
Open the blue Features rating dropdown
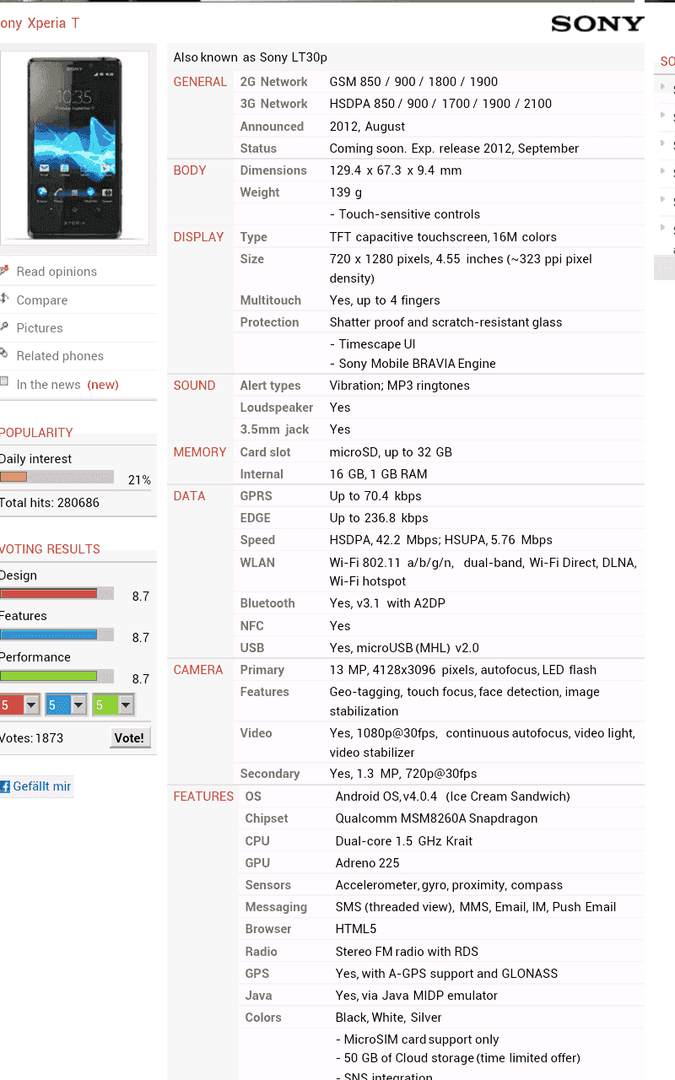(x=66, y=705)
